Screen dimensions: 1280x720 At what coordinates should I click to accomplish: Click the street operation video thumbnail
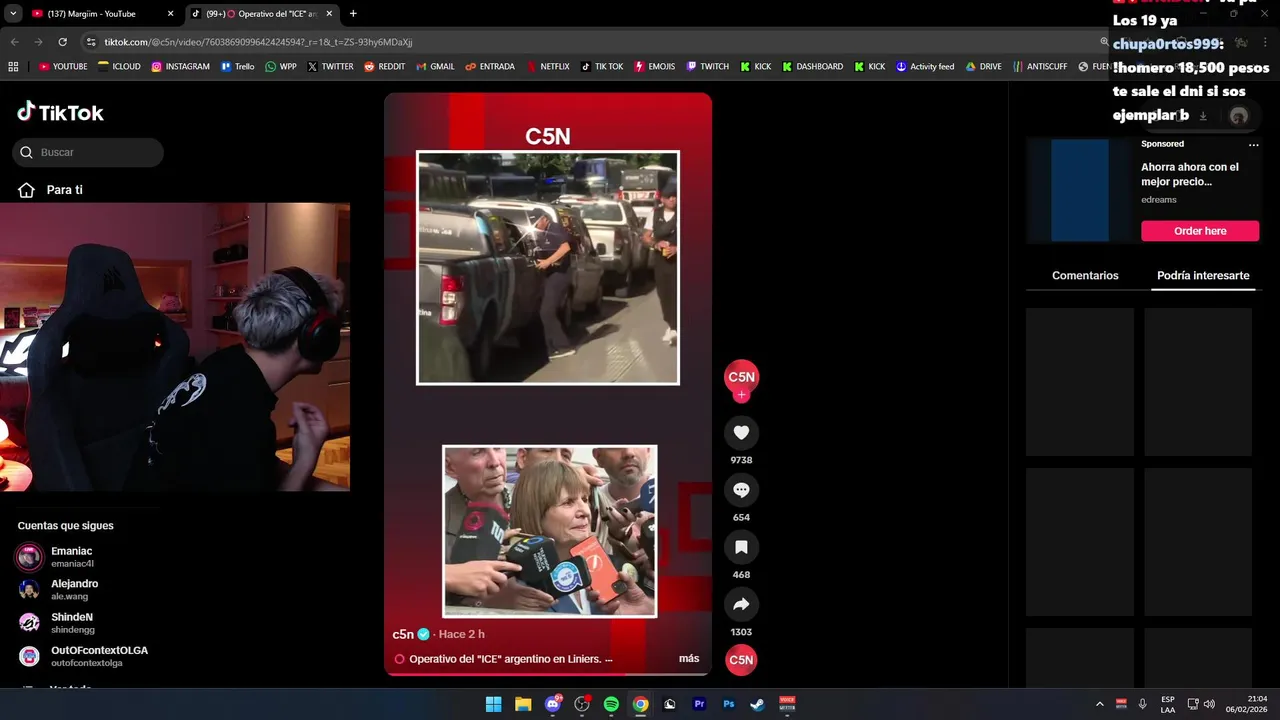[548, 268]
